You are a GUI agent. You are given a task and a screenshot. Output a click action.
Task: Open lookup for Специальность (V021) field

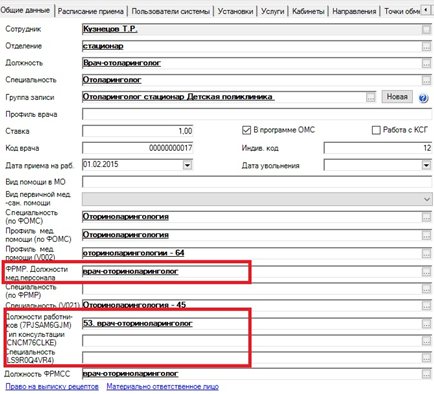click(426, 305)
